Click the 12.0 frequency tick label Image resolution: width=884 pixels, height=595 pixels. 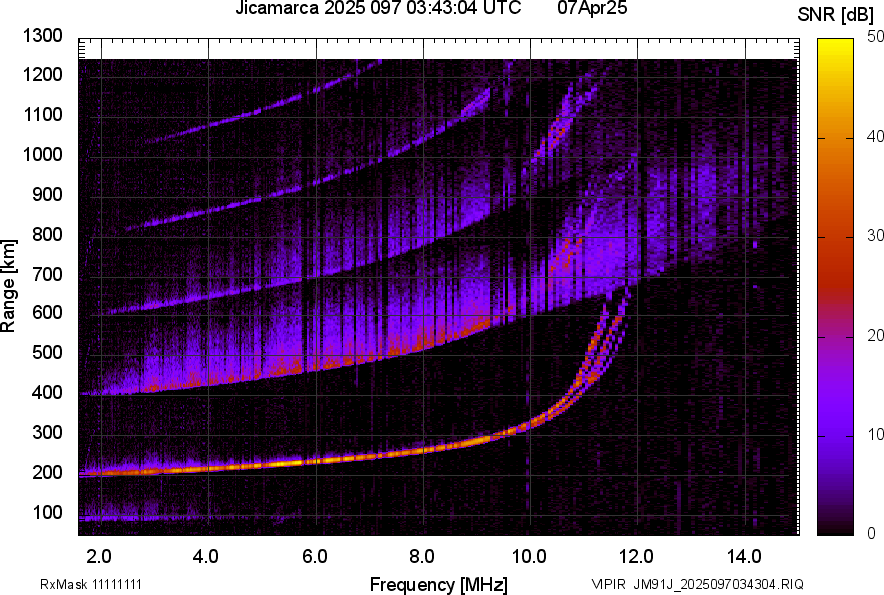[x=636, y=557]
